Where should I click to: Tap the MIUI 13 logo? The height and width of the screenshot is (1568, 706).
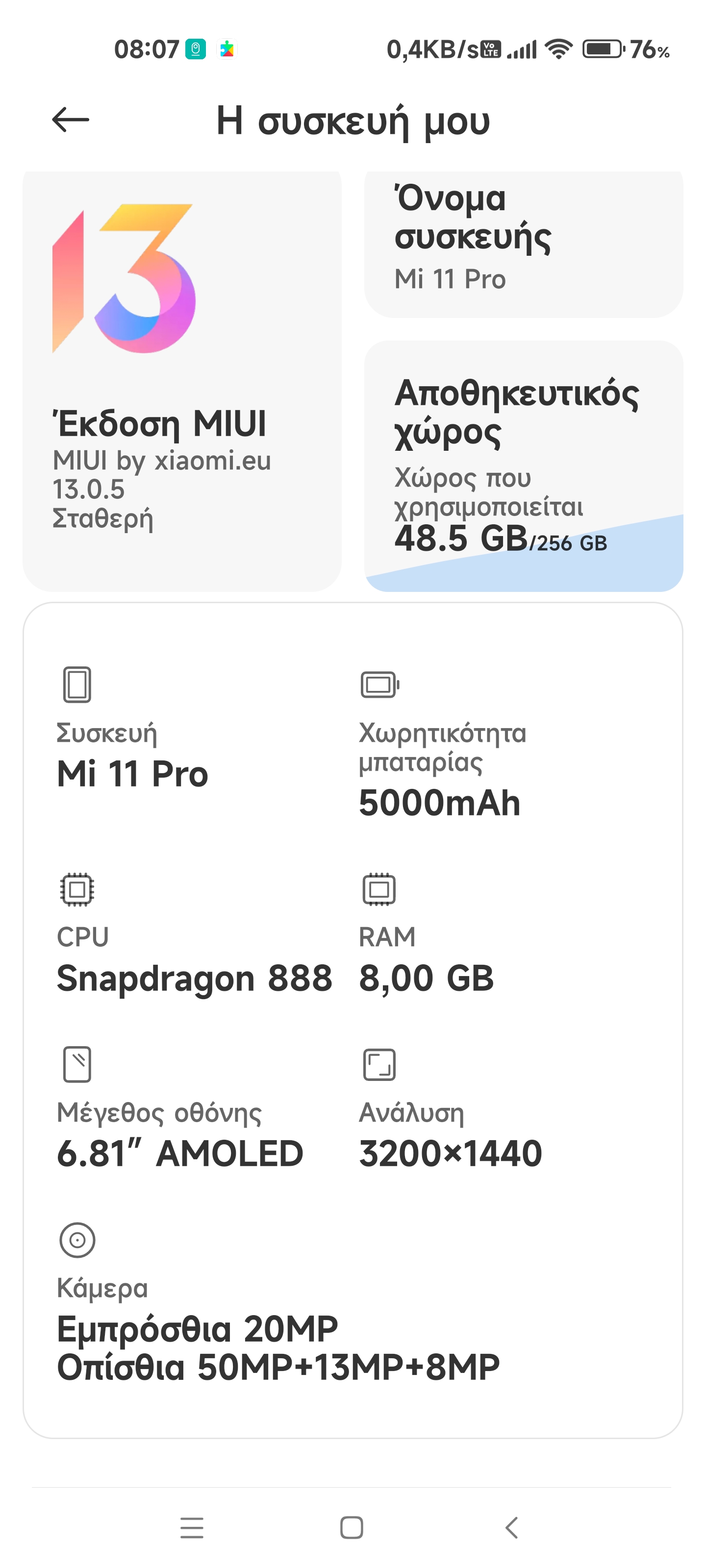[124, 278]
